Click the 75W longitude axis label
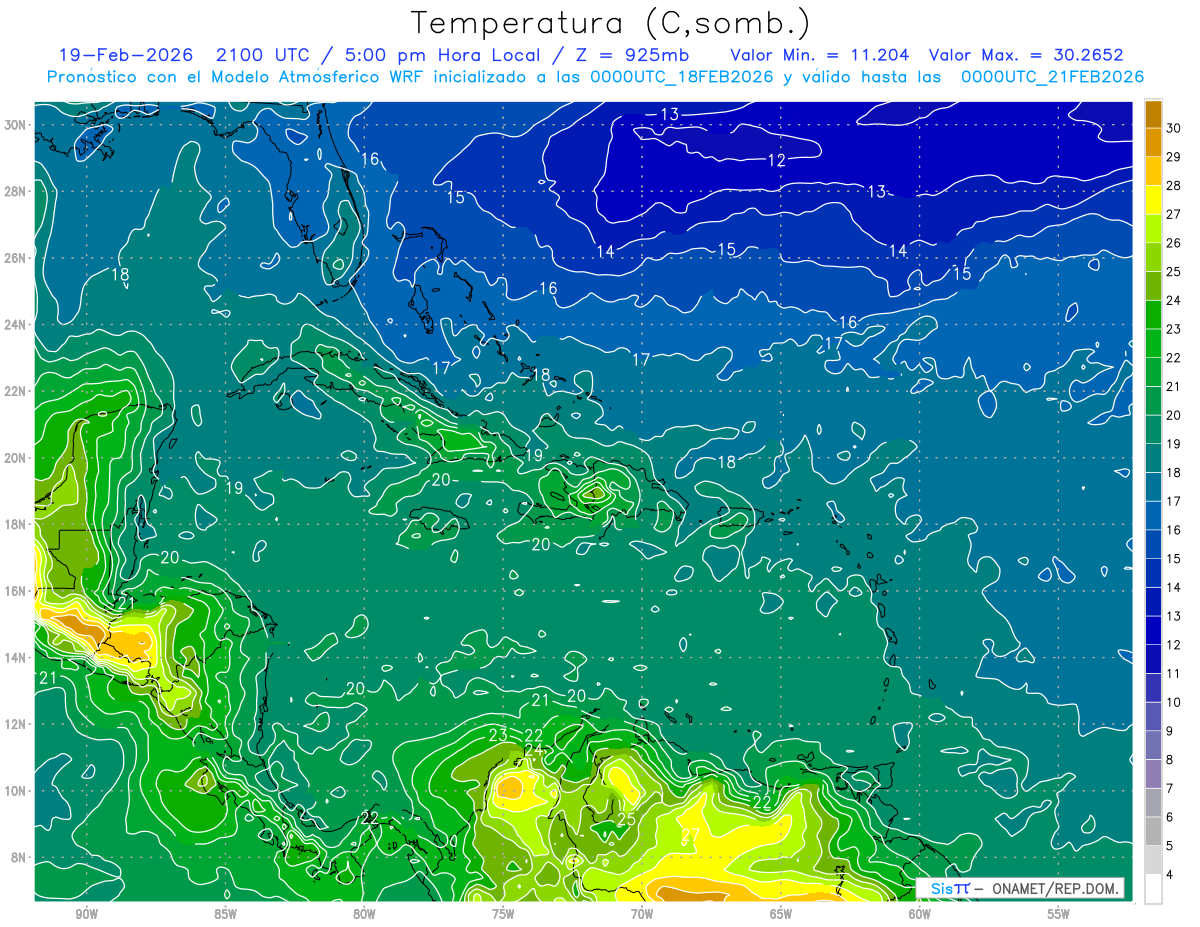The width and height of the screenshot is (1200, 927). tap(503, 914)
